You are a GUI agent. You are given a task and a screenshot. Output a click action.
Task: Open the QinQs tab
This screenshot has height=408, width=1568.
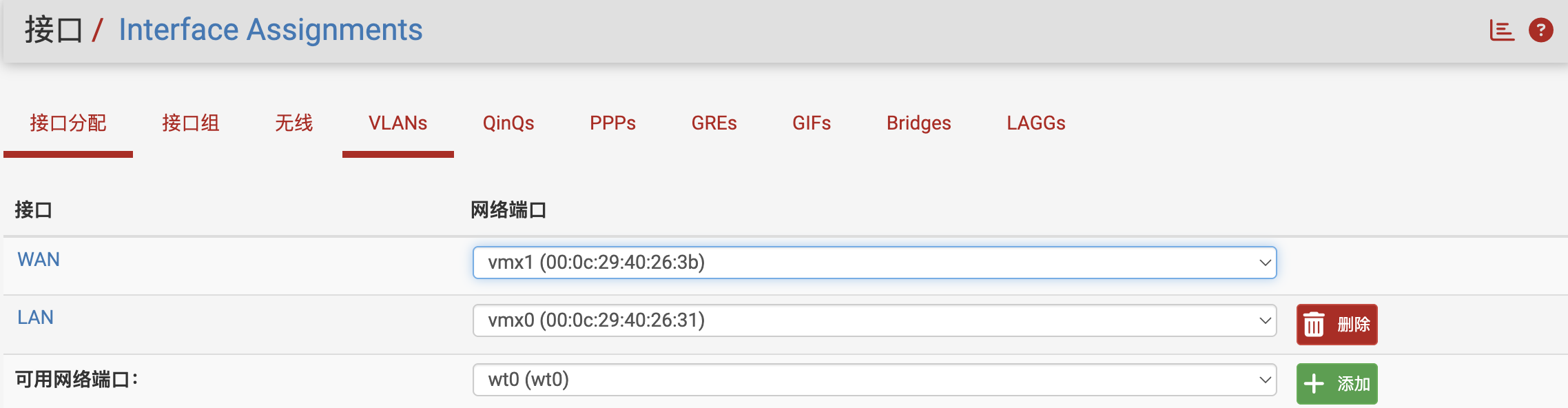point(508,123)
